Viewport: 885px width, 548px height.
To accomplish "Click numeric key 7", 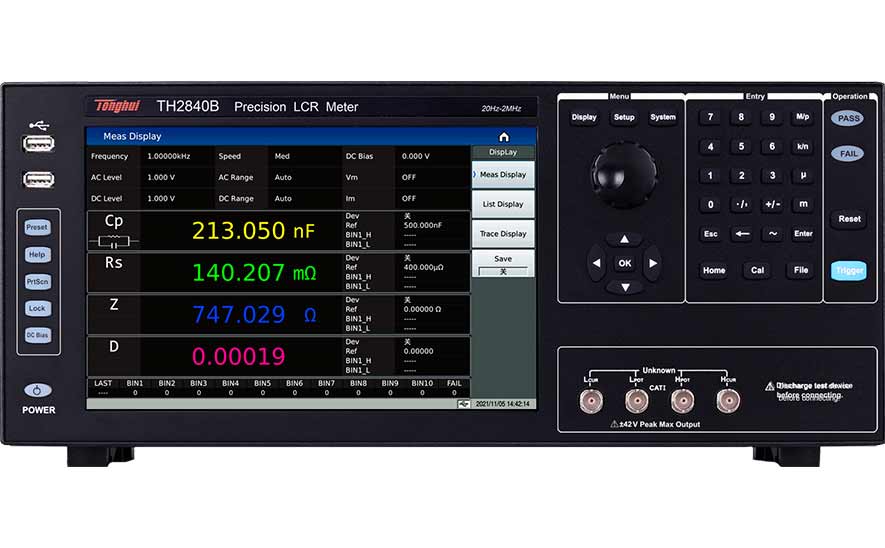I will (711, 117).
